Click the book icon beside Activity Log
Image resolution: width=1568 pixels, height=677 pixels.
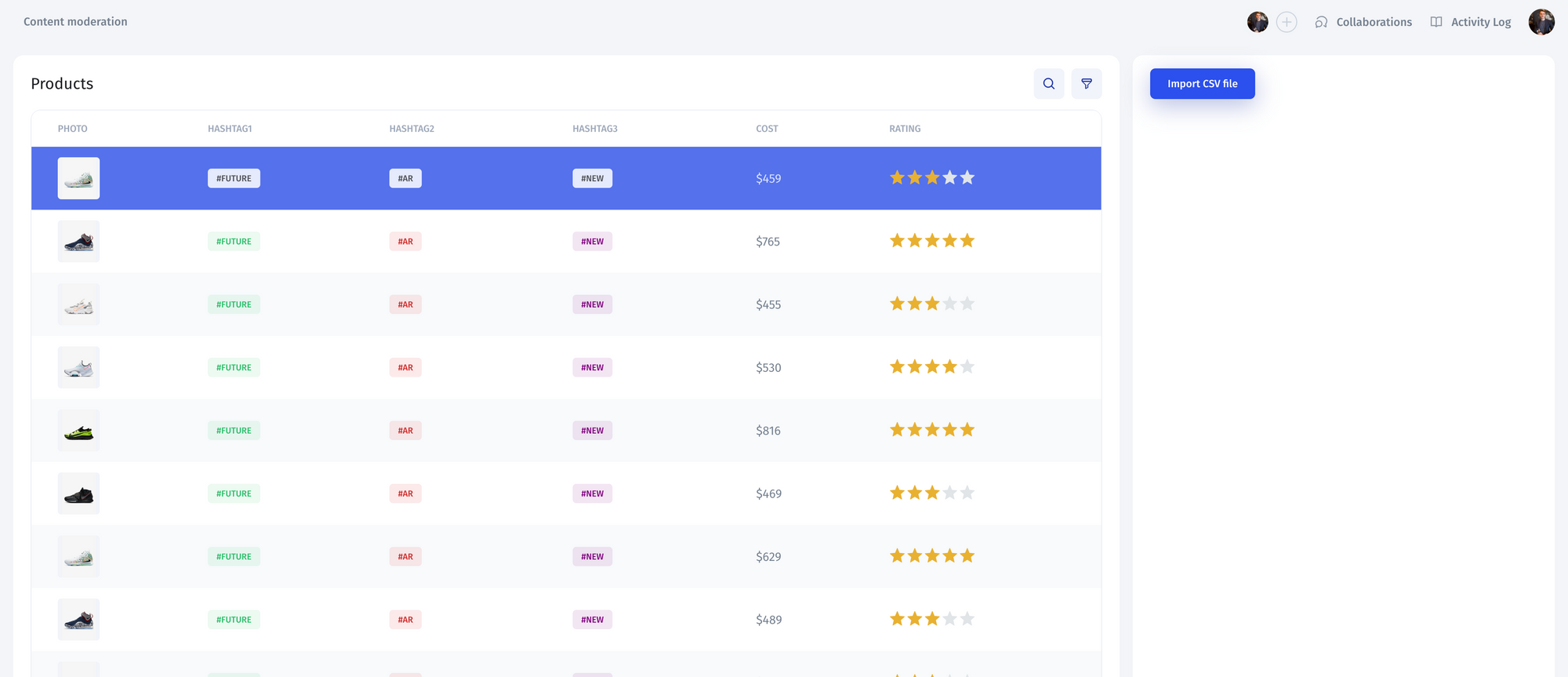pos(1436,22)
